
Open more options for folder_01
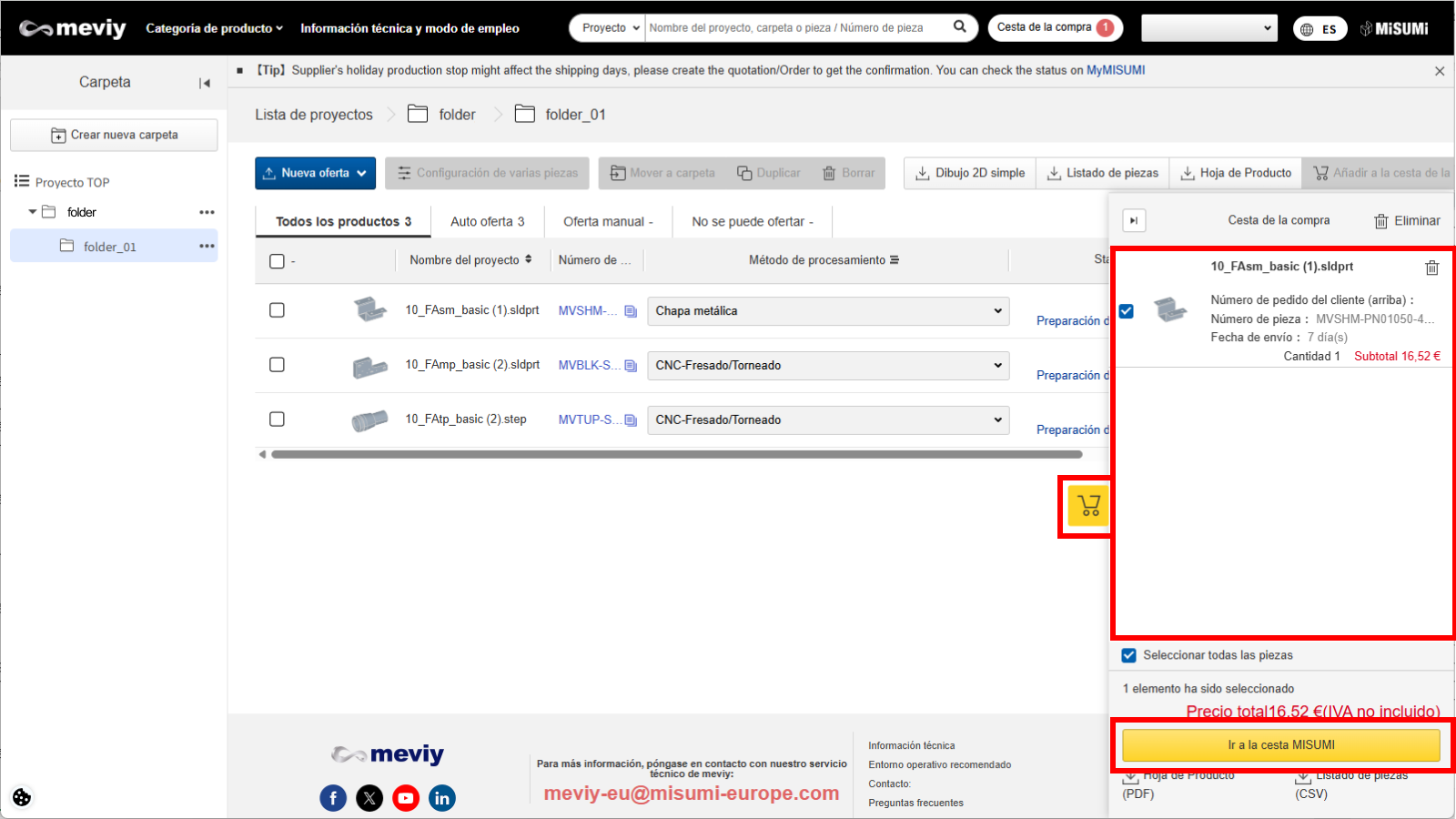207,246
